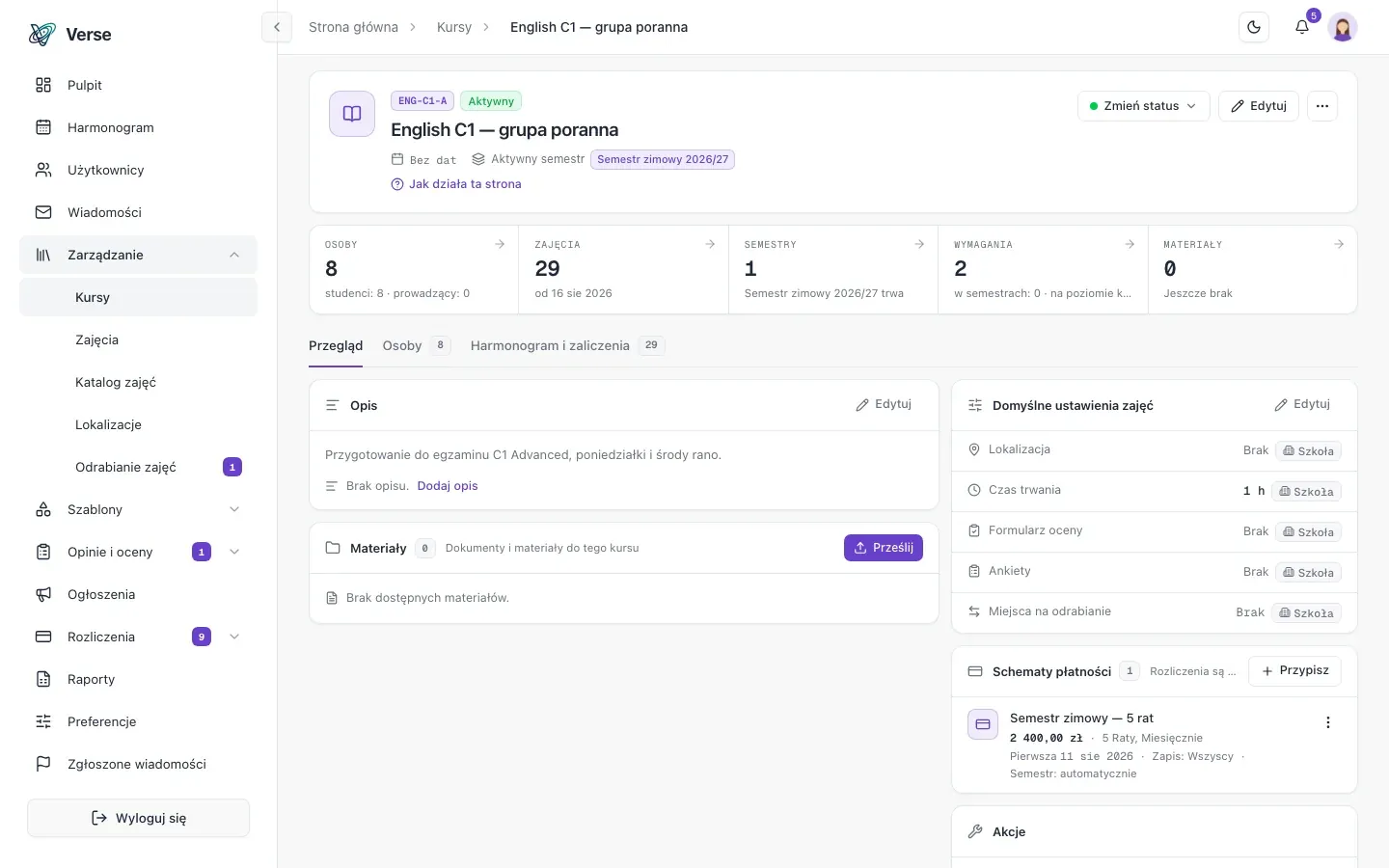Image resolution: width=1389 pixels, height=868 pixels.
Task: Open Materiały stat card arrow
Action: (1339, 244)
